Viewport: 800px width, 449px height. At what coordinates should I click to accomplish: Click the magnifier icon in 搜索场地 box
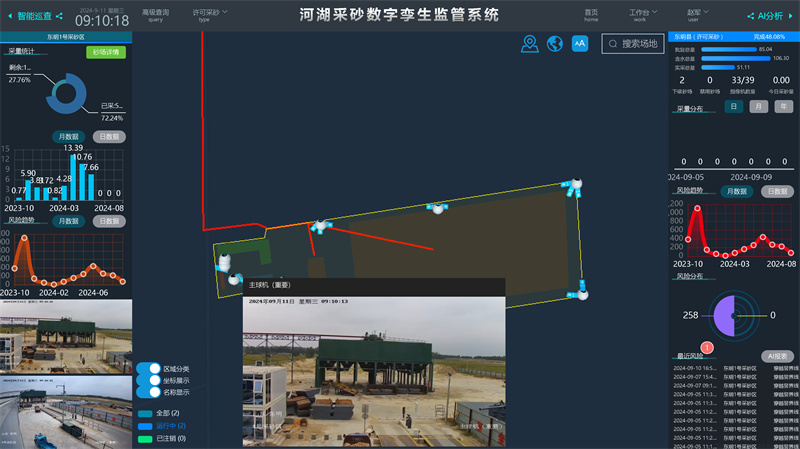(x=613, y=44)
